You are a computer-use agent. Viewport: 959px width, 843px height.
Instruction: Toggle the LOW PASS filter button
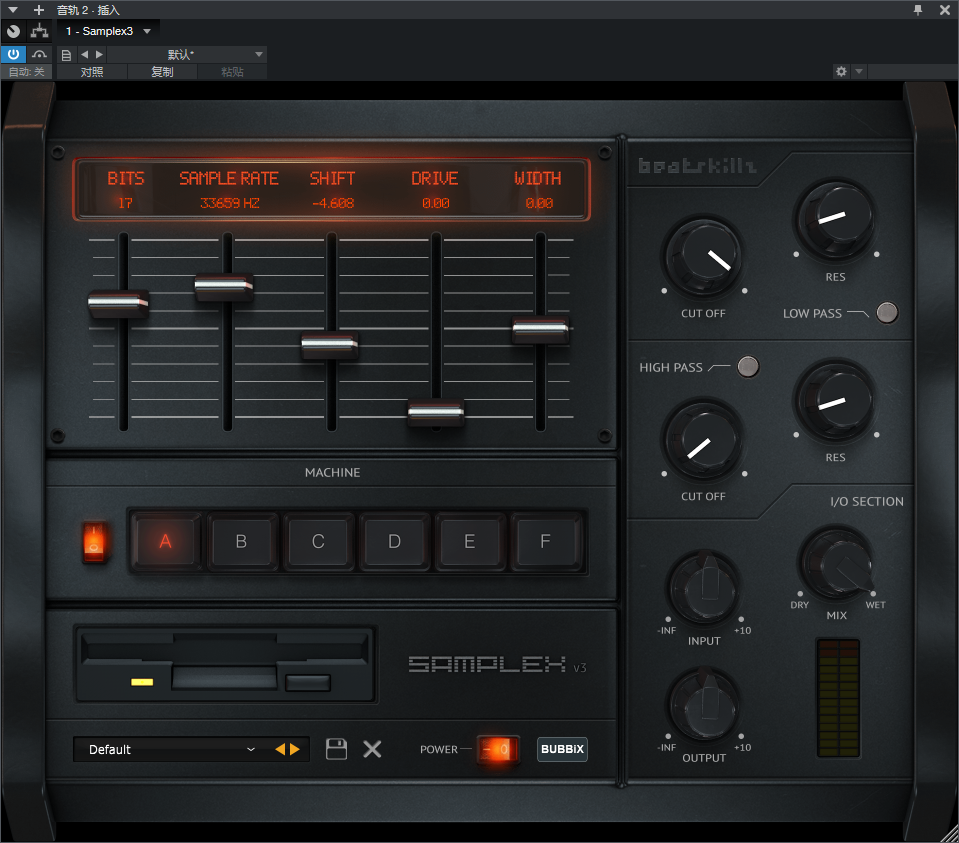(x=887, y=313)
